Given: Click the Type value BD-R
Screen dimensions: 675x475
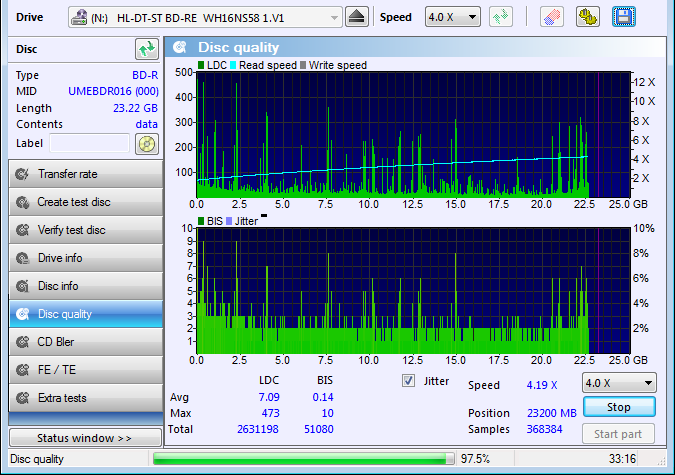Looking at the screenshot, I should pyautogui.click(x=145, y=75).
